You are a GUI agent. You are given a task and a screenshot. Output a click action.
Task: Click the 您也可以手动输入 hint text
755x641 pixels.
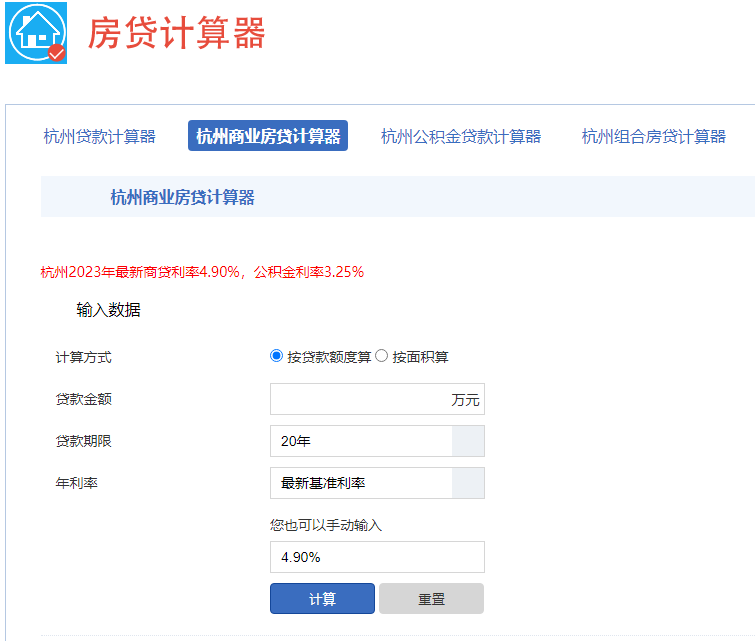(326, 525)
